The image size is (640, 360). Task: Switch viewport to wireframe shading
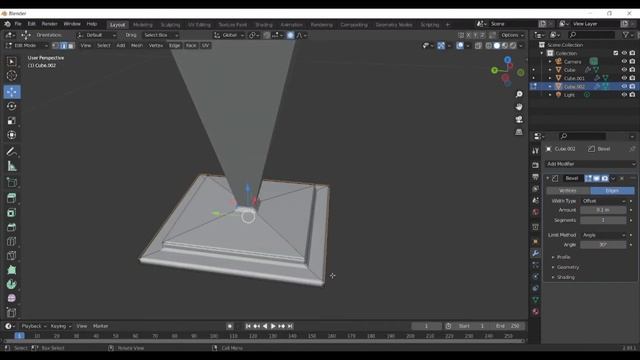(x=489, y=46)
